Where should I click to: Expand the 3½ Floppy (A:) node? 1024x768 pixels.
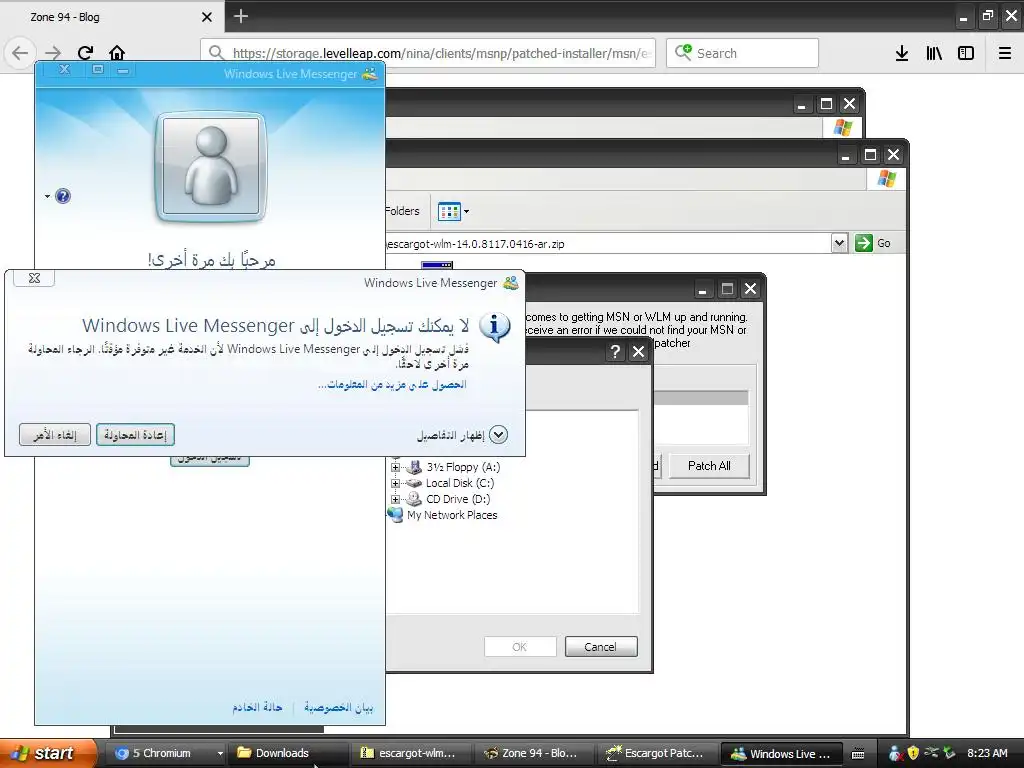[395, 468]
